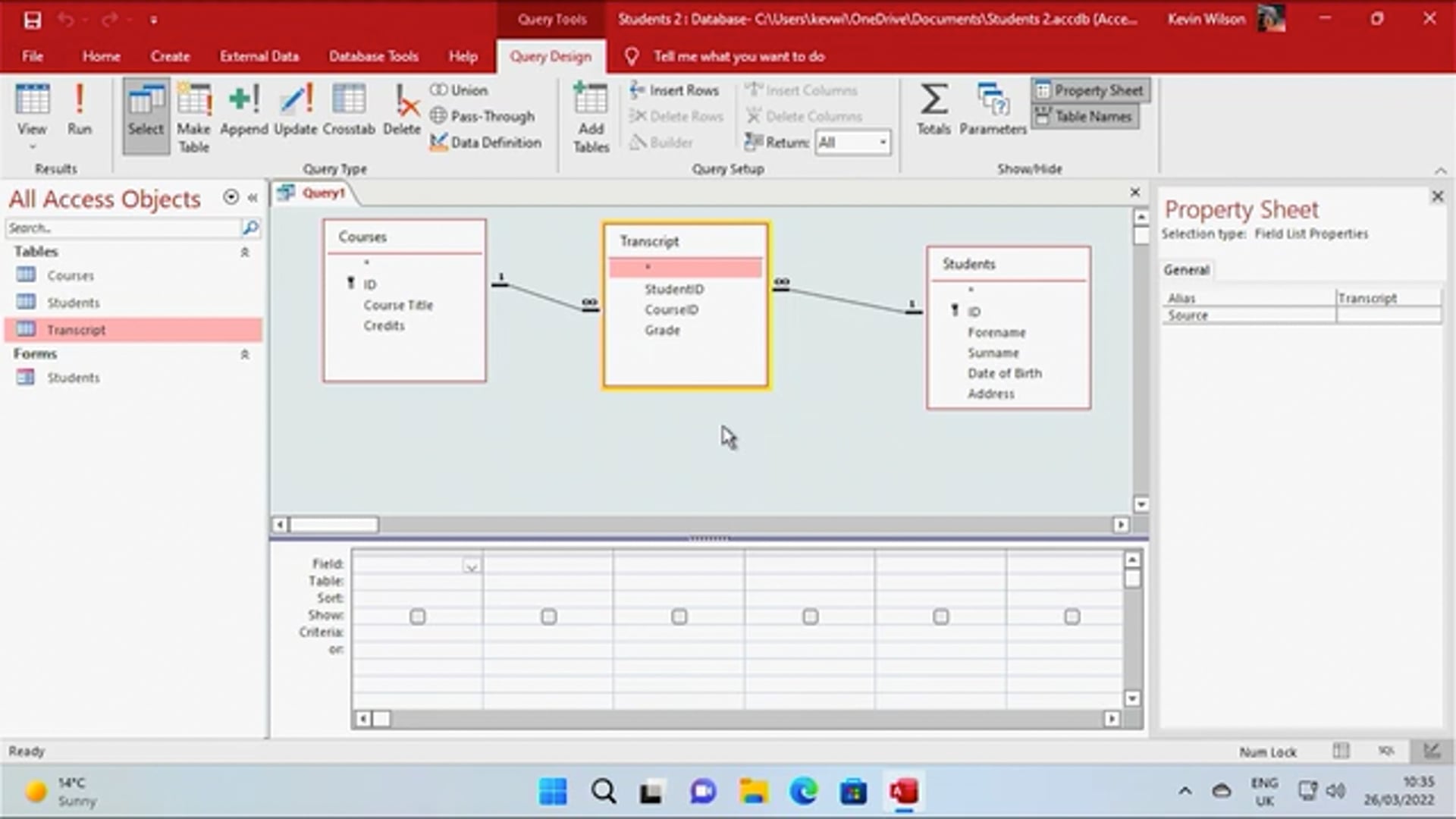Image resolution: width=1456 pixels, height=819 pixels.
Task: Switch to the Create ribbon tab
Action: point(170,56)
